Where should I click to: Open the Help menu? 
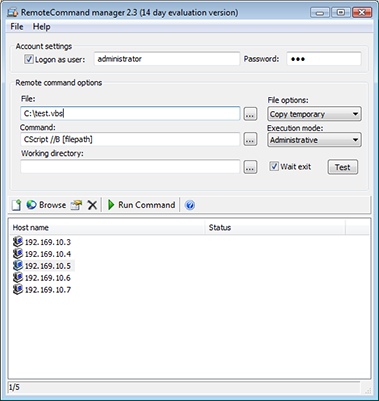(x=41, y=27)
